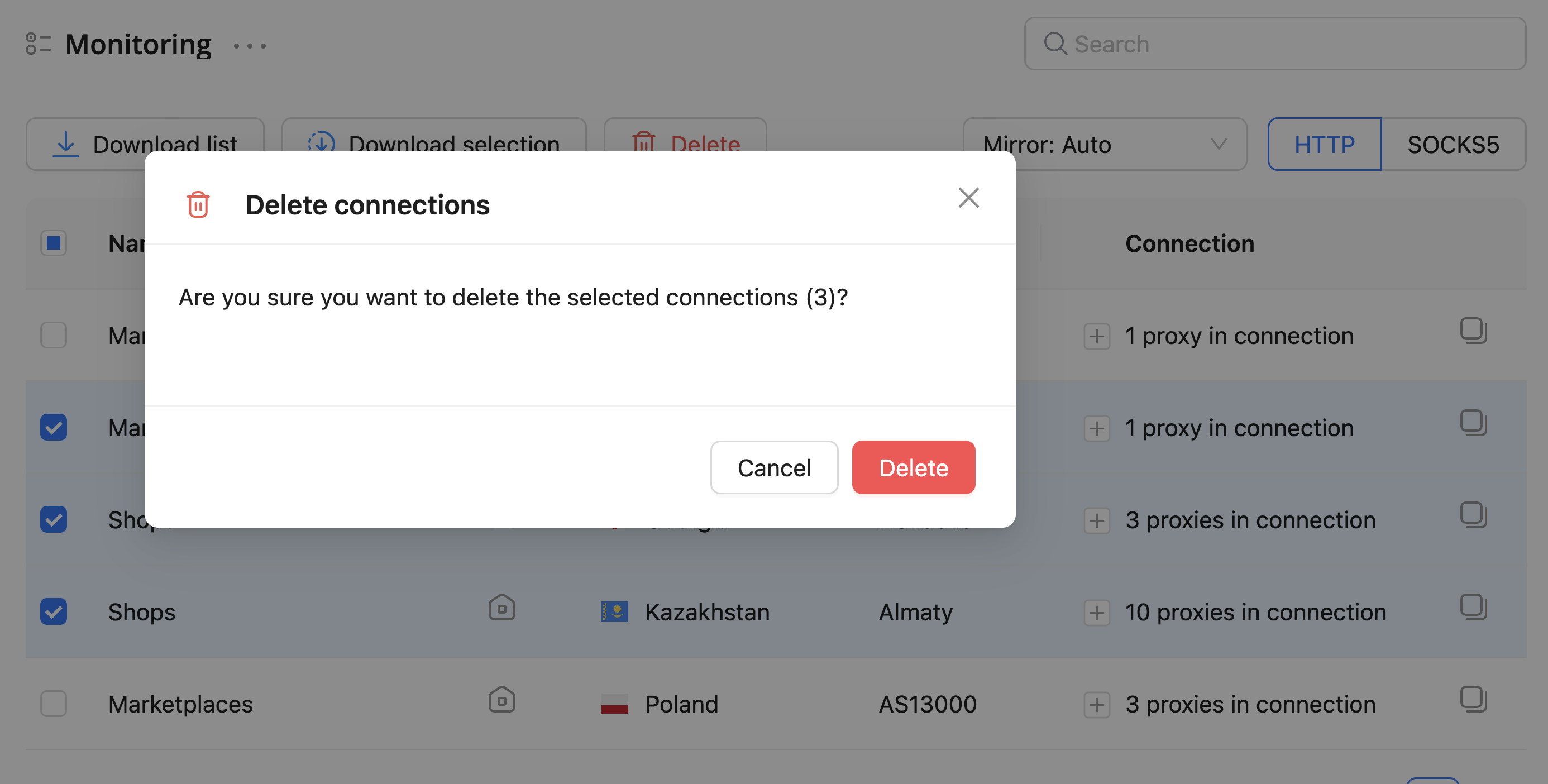The width and height of the screenshot is (1548, 784).
Task: Select the HTTP protocol tab
Action: pos(1324,144)
